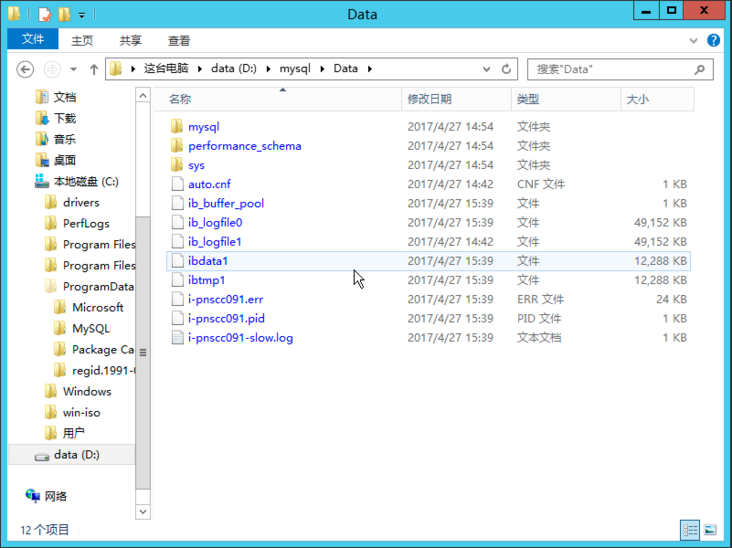Sort by 修改日期 column header
Image resolution: width=732 pixels, height=548 pixels.
457,99
